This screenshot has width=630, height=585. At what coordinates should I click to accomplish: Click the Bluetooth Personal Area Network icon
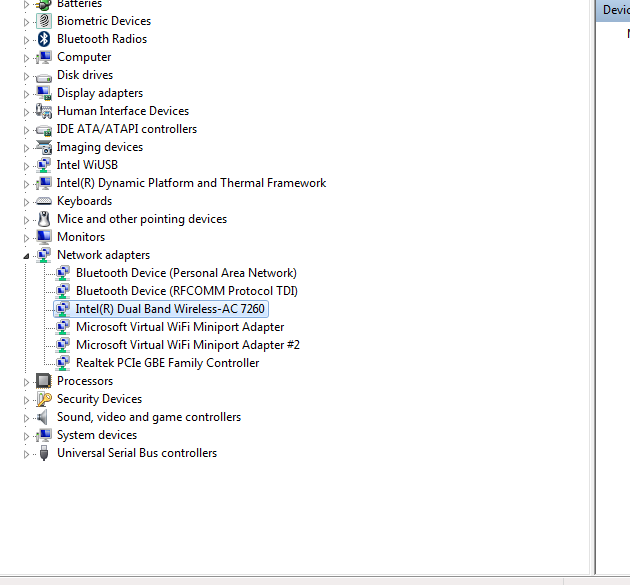coord(63,273)
